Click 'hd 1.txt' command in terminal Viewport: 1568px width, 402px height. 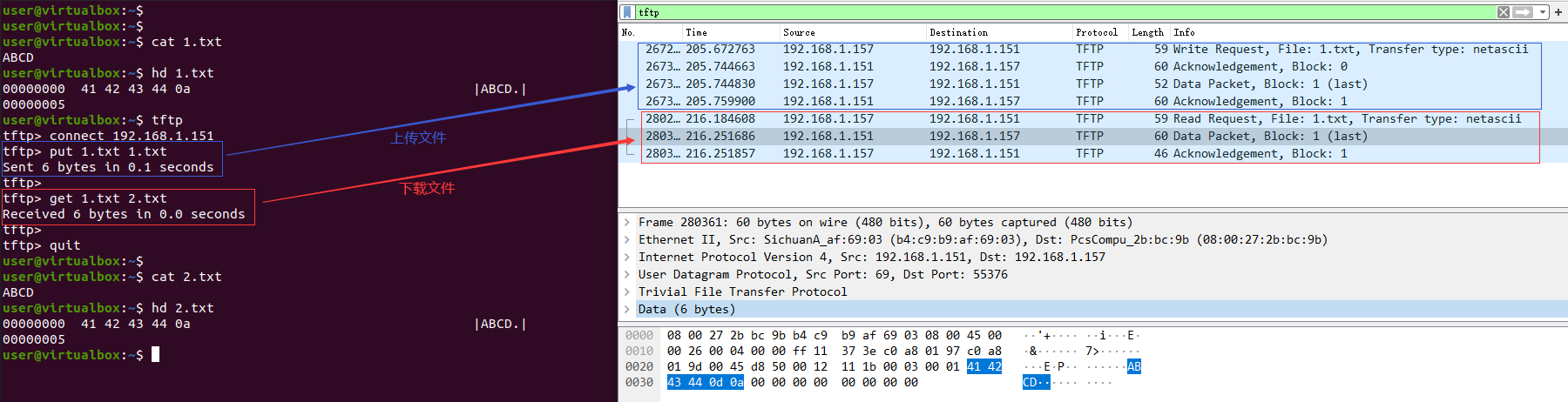click(x=182, y=73)
